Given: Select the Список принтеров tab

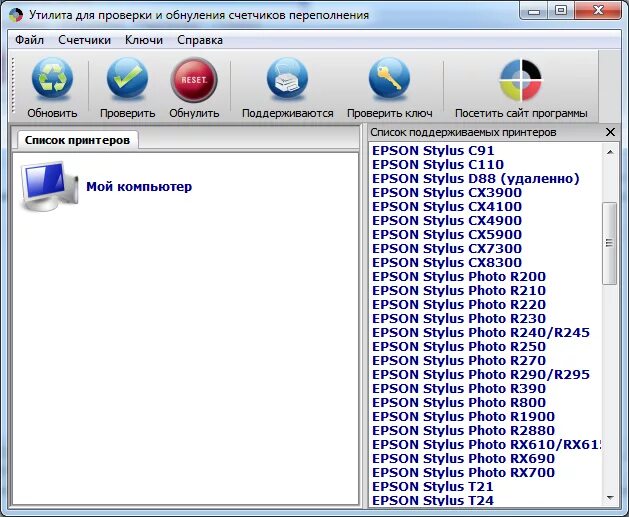Looking at the screenshot, I should click(77, 140).
